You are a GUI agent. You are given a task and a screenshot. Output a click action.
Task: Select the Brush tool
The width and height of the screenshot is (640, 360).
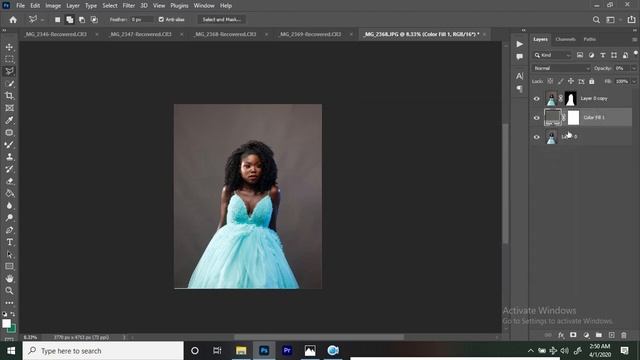click(x=9, y=144)
